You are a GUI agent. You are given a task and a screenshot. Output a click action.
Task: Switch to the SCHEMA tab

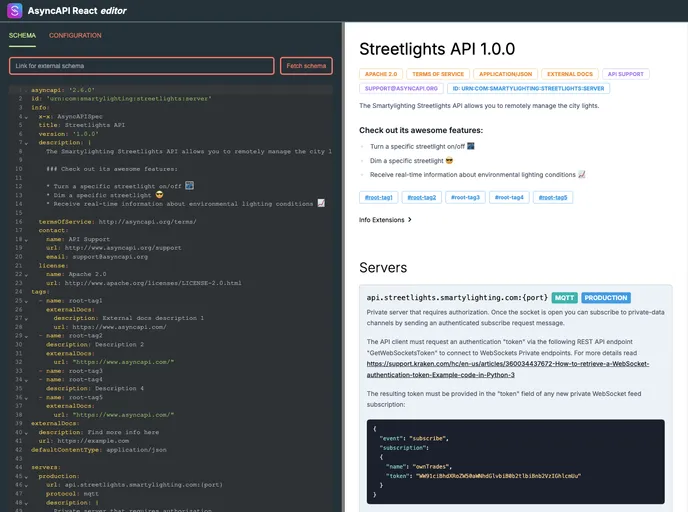click(22, 36)
